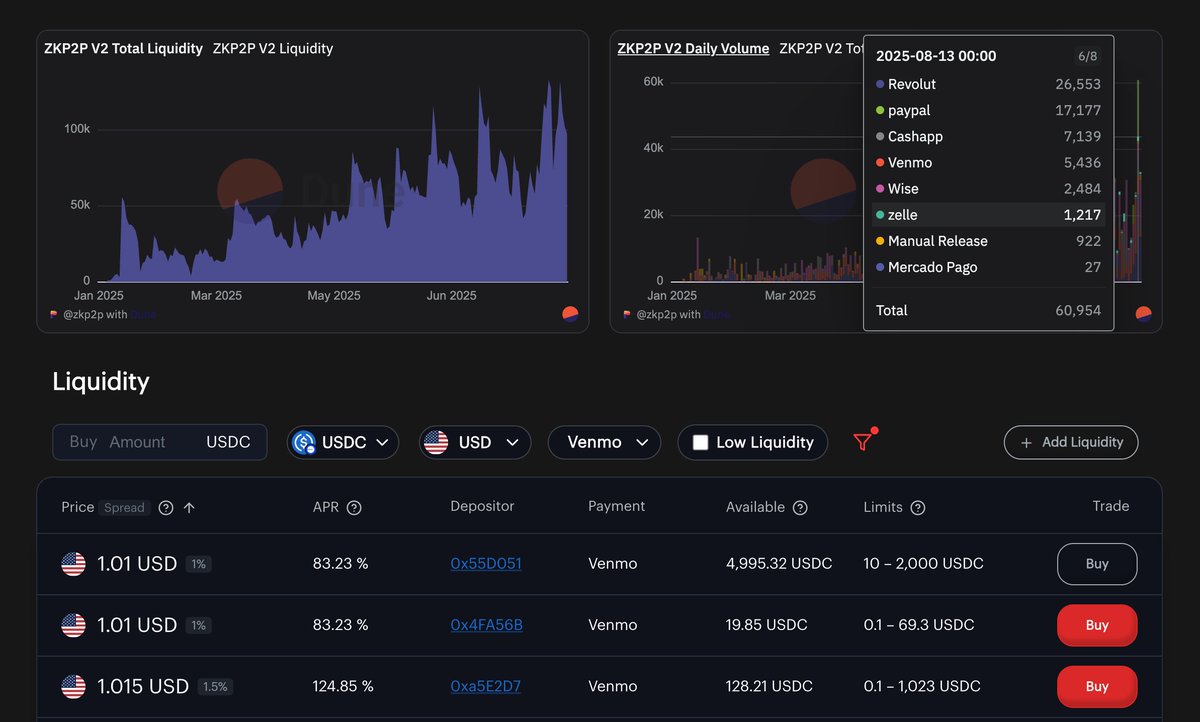Viewport: 1200px width, 722px height.
Task: Click the zelle entry in the volume tooltip
Action: pyautogui.click(x=988, y=215)
